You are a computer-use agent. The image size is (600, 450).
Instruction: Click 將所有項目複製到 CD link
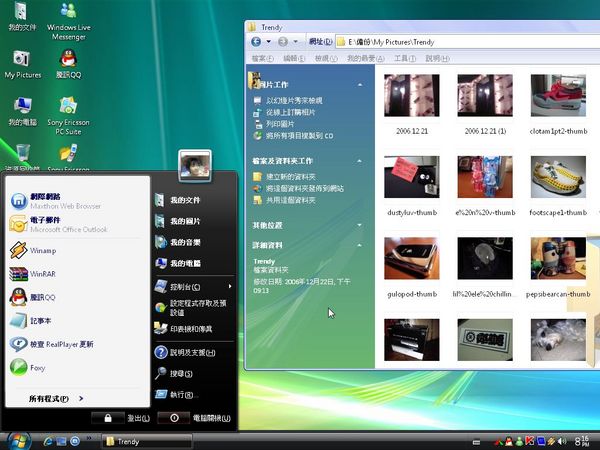300,136
